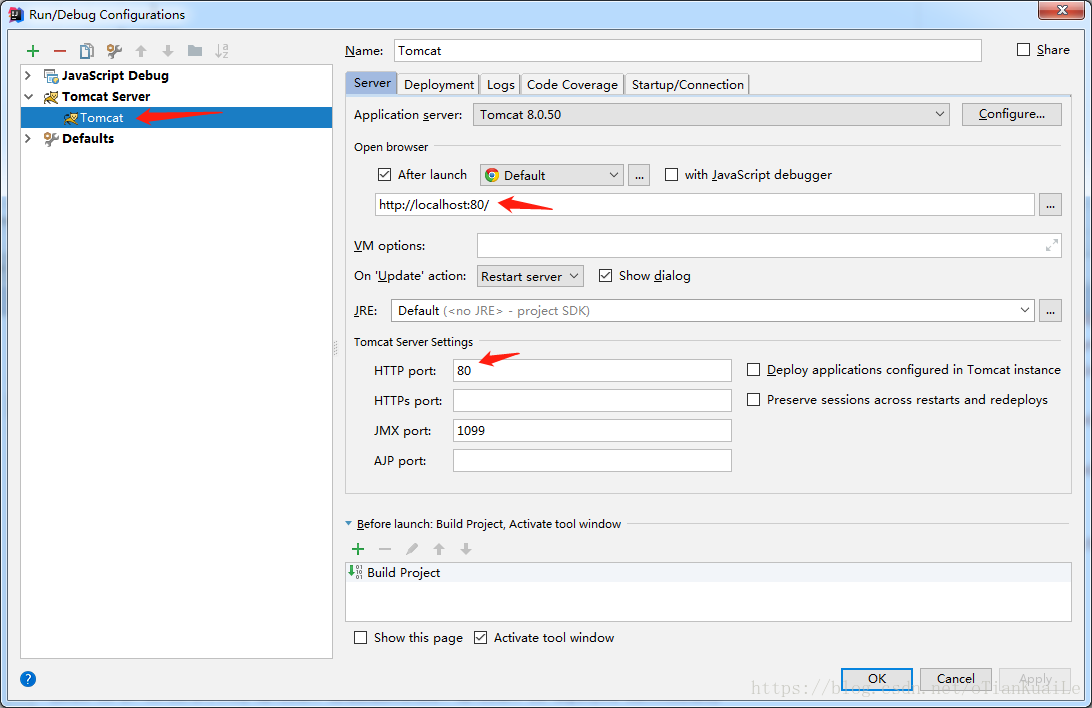Click the Name field containing Tomcat
The height and width of the screenshot is (708, 1092).
[687, 51]
